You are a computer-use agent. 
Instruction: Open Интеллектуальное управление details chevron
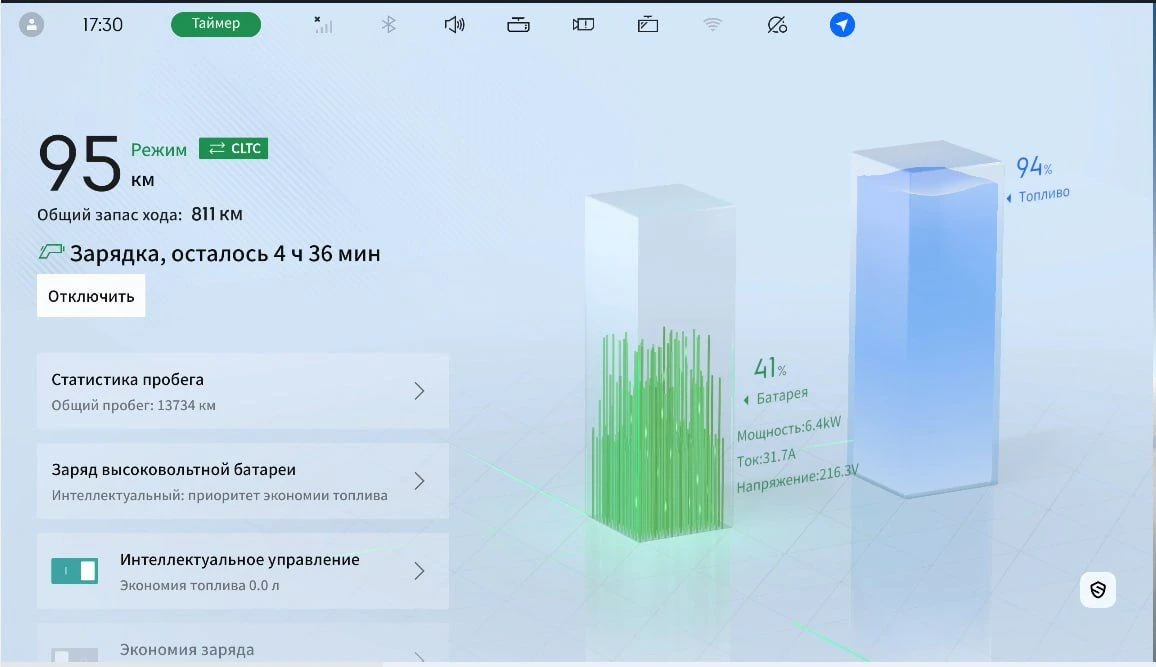click(x=419, y=570)
